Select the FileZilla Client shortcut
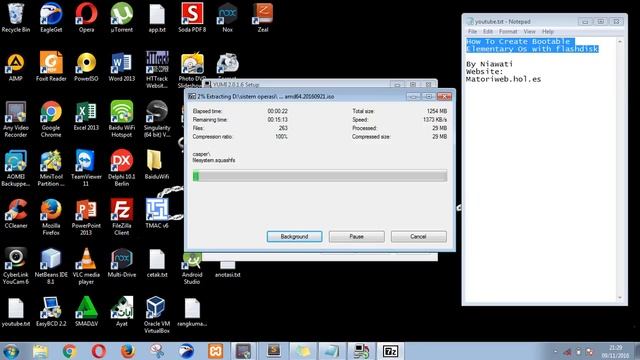 [122, 217]
